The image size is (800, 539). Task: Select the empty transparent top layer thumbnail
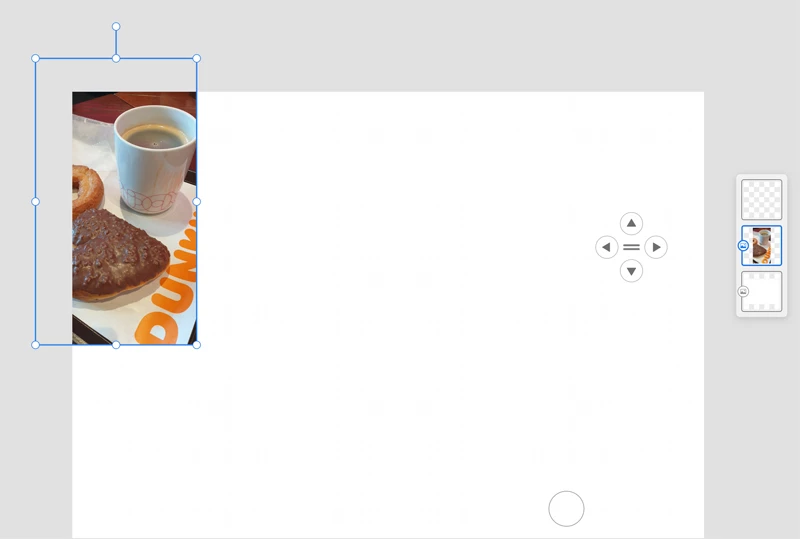click(x=761, y=200)
